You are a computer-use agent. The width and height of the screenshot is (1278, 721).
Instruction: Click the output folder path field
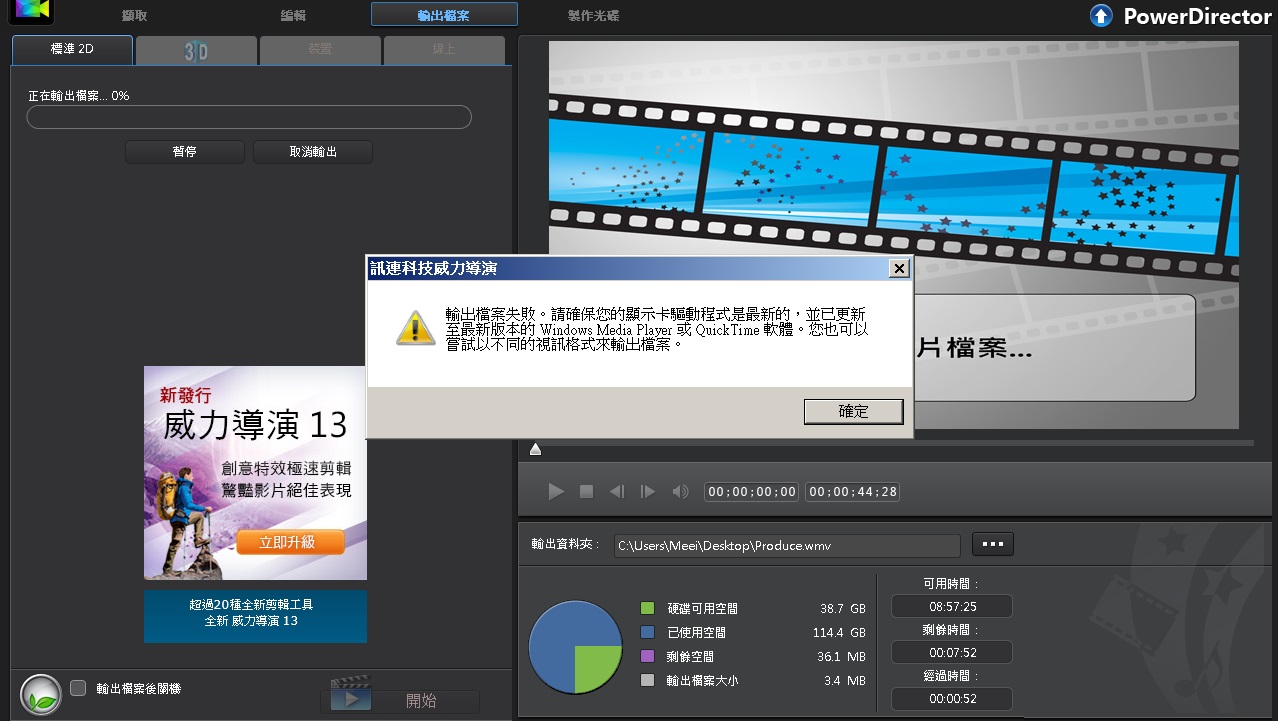787,545
